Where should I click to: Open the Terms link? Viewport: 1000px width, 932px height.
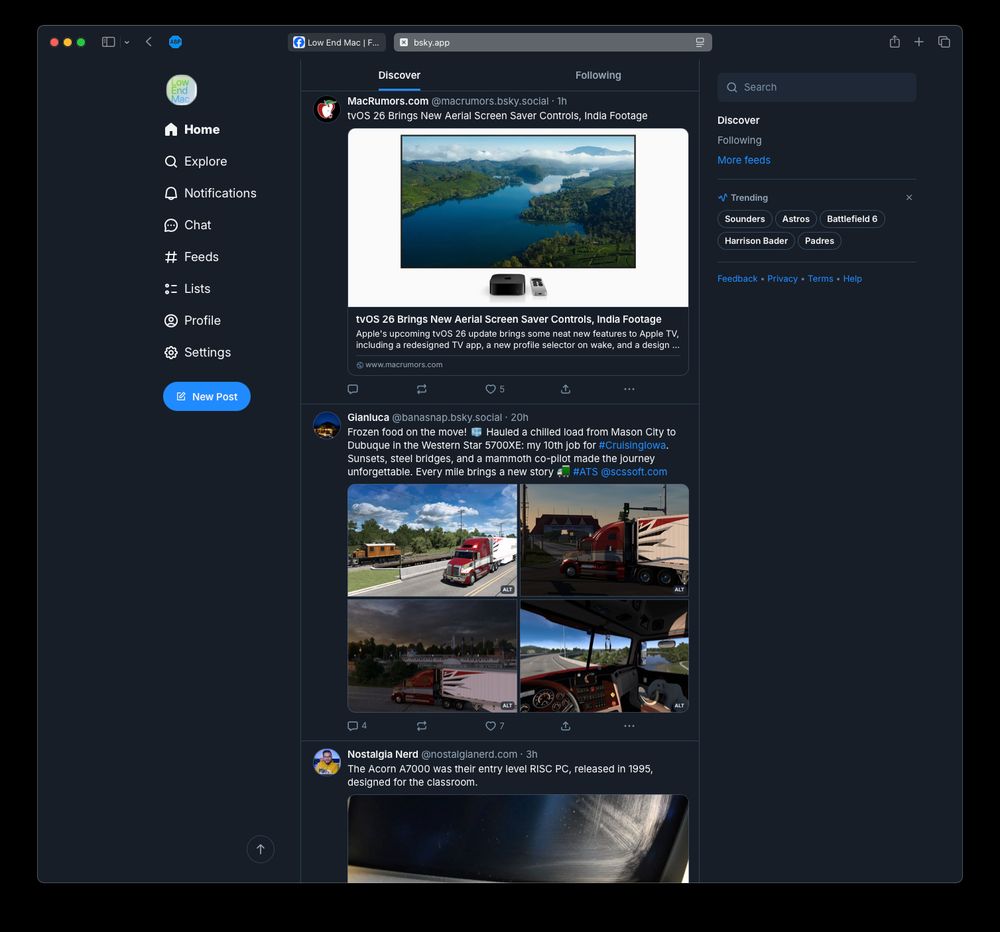point(820,279)
